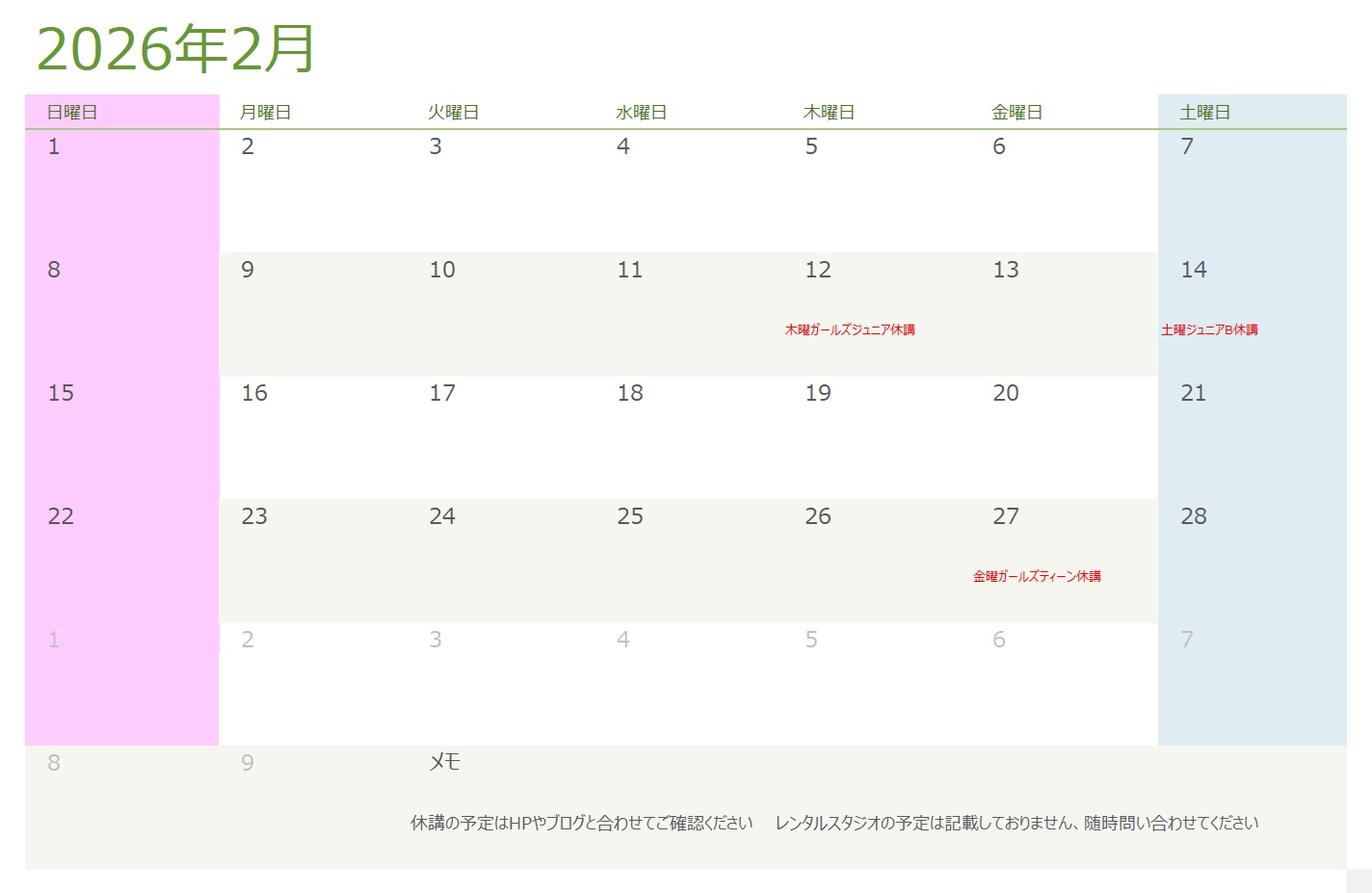Click the メモ heading
The width and height of the screenshot is (1372, 893).
[x=444, y=762]
